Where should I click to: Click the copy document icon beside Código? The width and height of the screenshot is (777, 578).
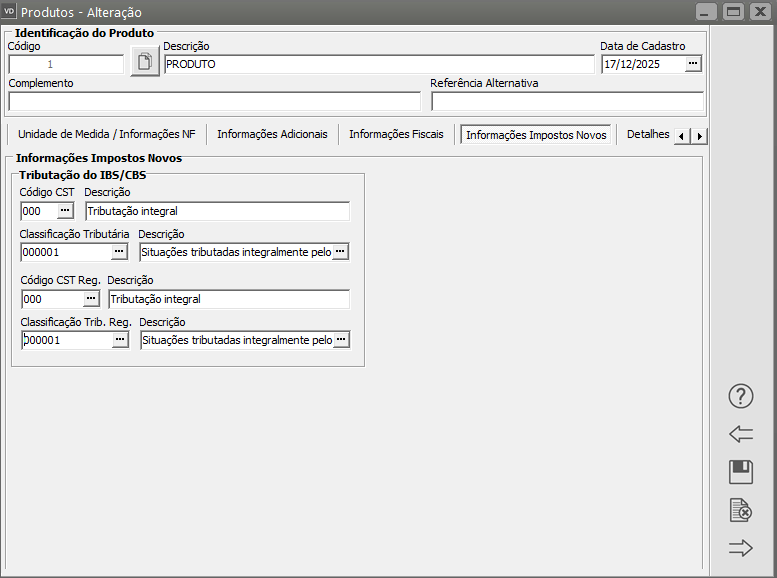point(144,63)
